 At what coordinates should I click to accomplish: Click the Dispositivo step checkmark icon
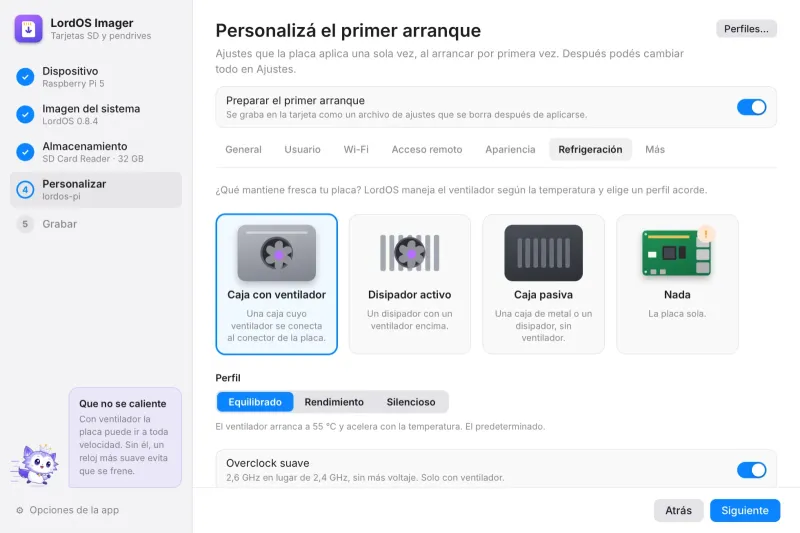25,77
